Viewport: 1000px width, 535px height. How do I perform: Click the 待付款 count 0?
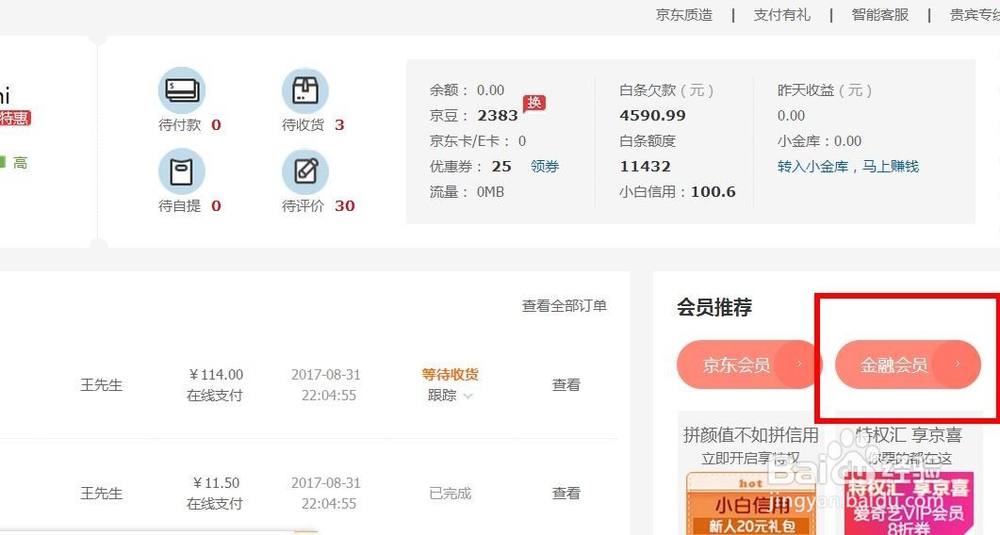[x=216, y=125]
